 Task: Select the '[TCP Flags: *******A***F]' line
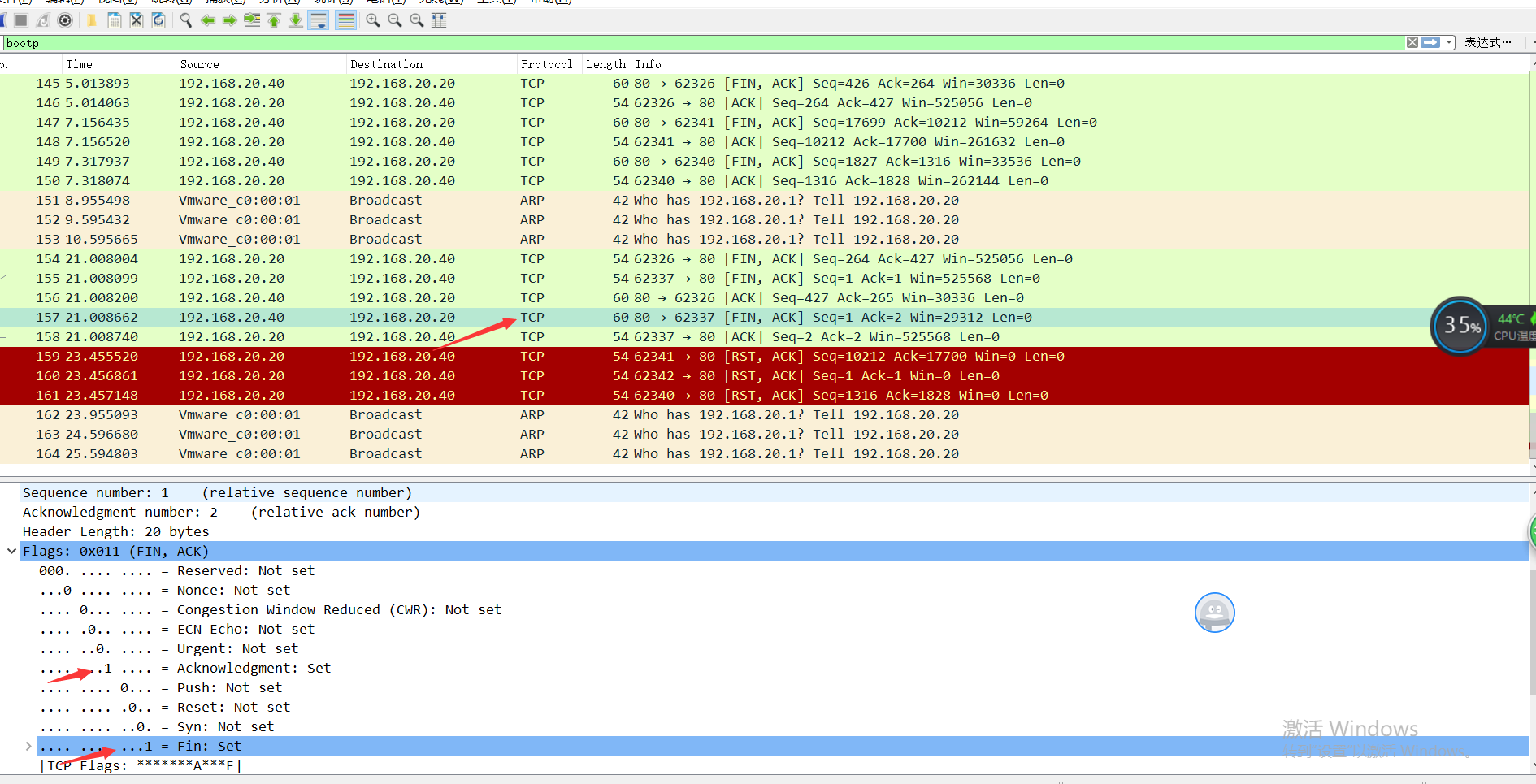point(783,765)
